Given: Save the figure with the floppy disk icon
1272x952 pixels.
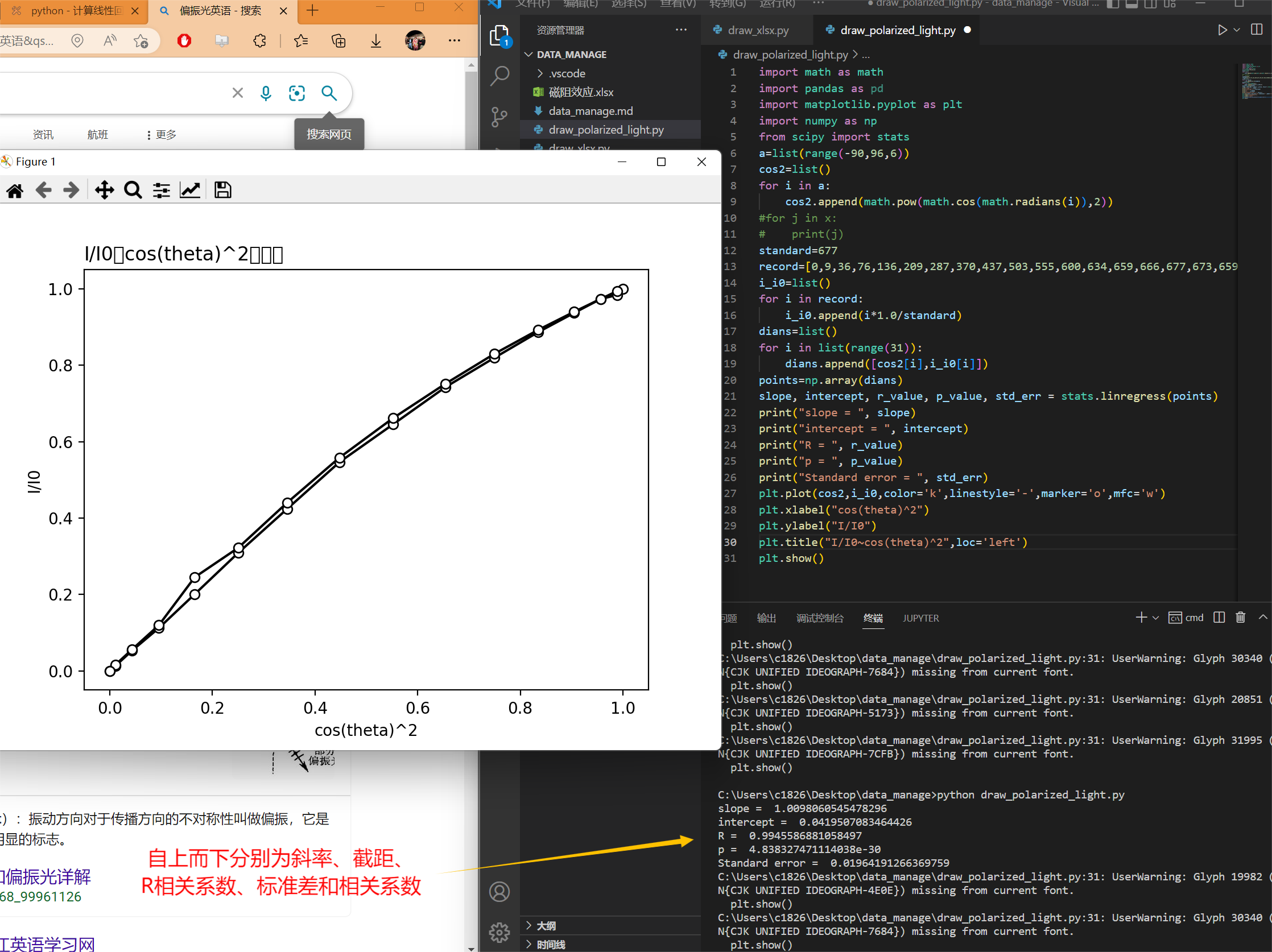Looking at the screenshot, I should [222, 191].
